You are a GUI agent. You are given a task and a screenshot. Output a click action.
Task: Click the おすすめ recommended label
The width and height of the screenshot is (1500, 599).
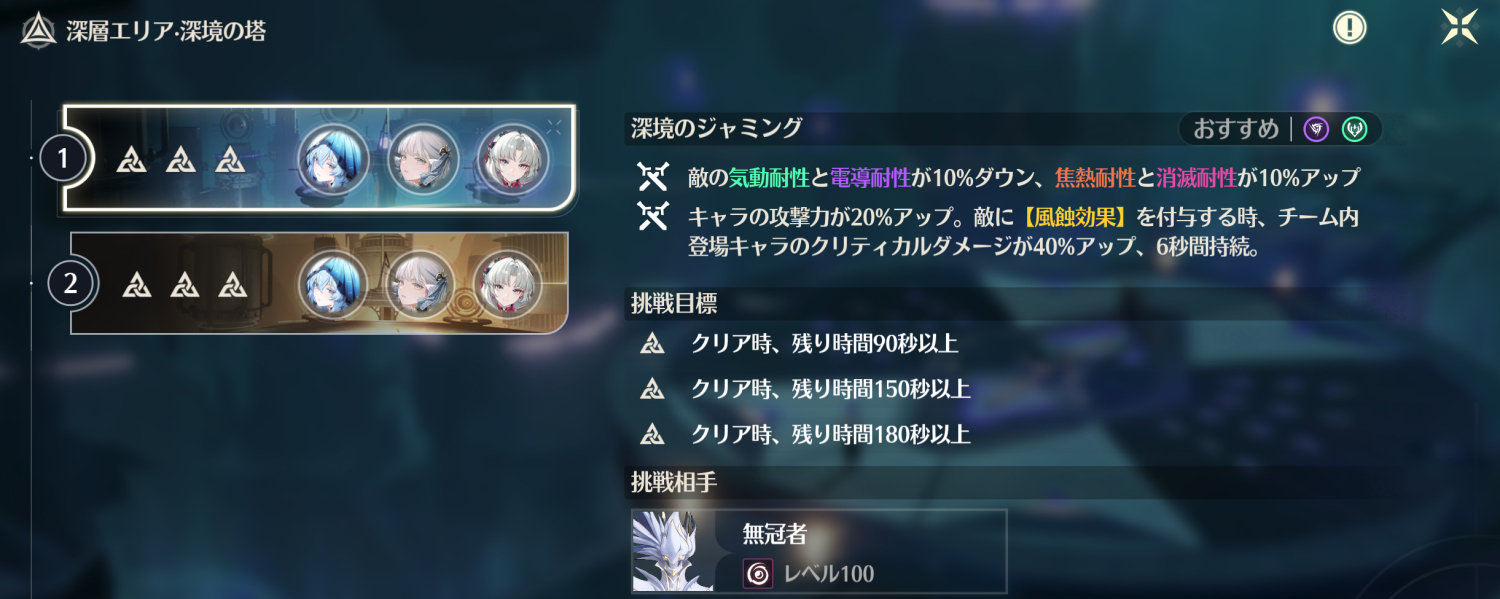click(x=1236, y=129)
